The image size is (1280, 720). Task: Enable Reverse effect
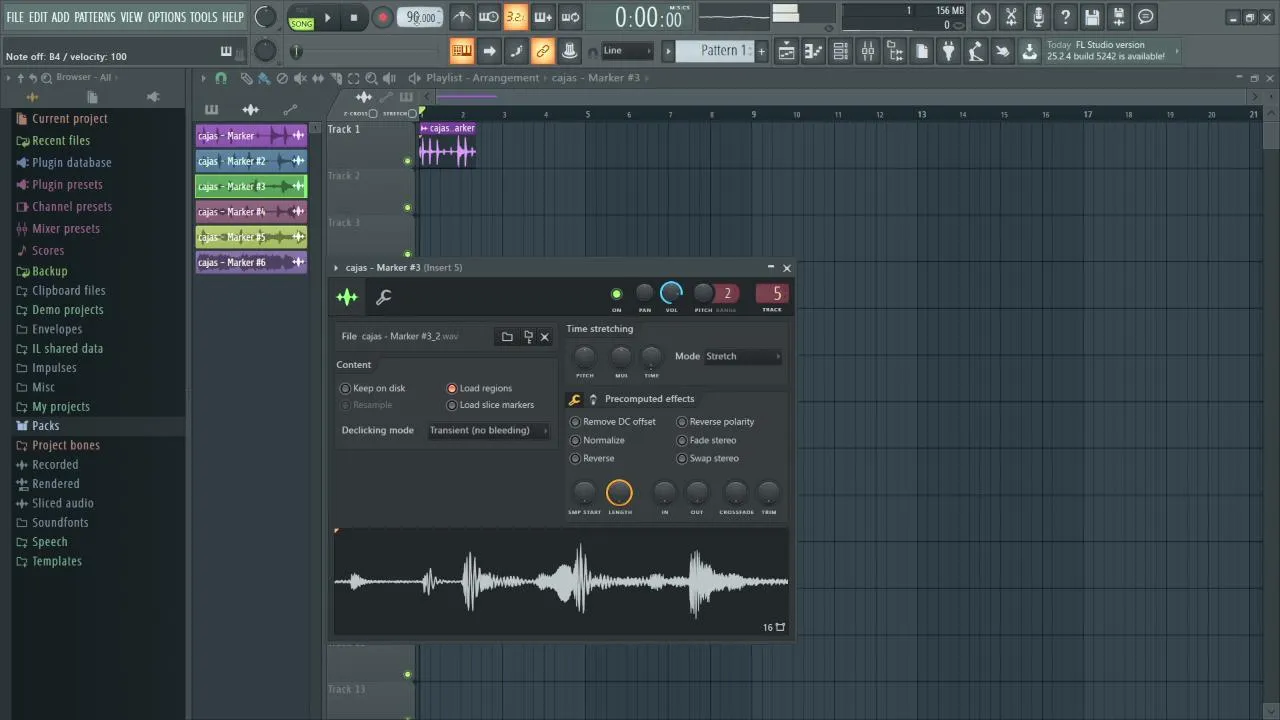point(592,458)
